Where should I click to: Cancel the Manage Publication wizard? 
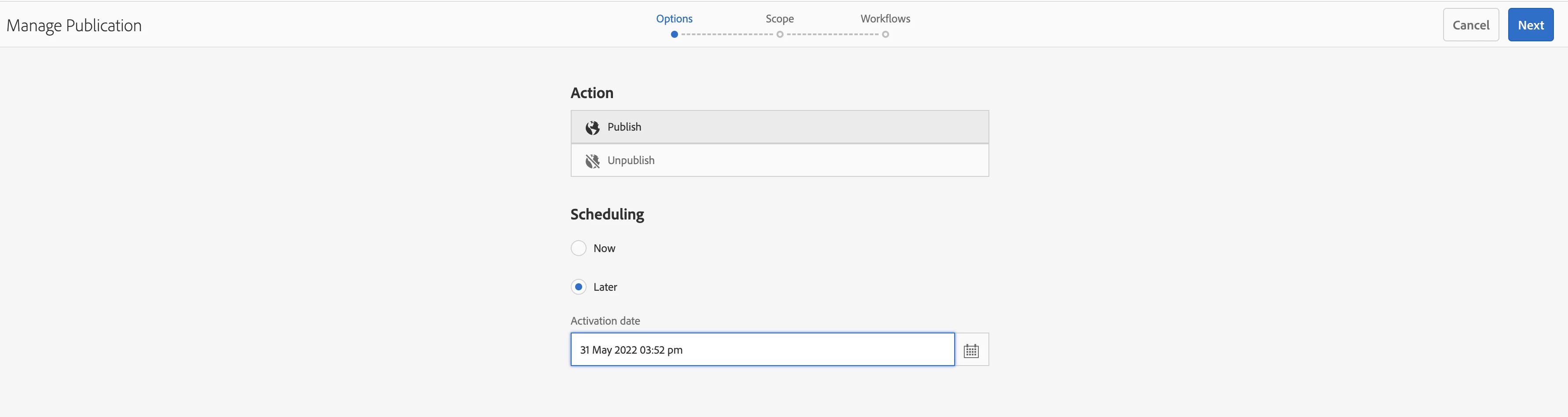1471,25
